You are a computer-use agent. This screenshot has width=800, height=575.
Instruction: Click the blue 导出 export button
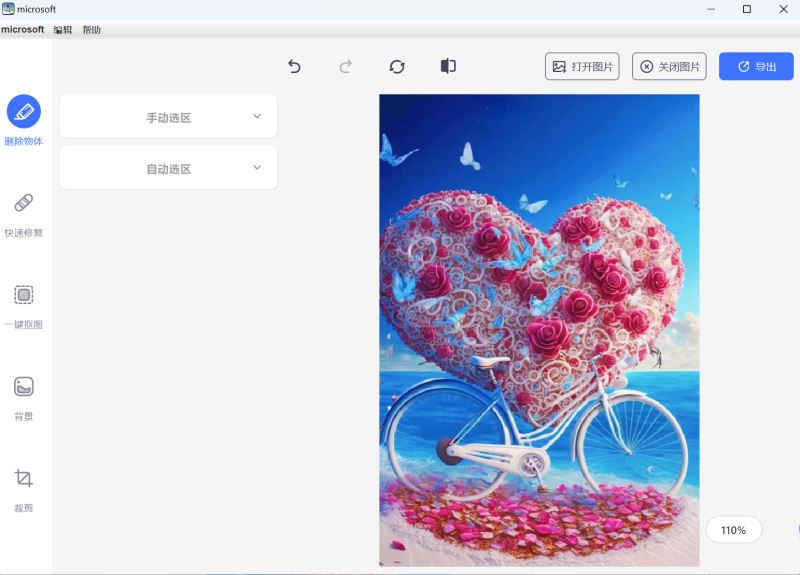tap(756, 66)
